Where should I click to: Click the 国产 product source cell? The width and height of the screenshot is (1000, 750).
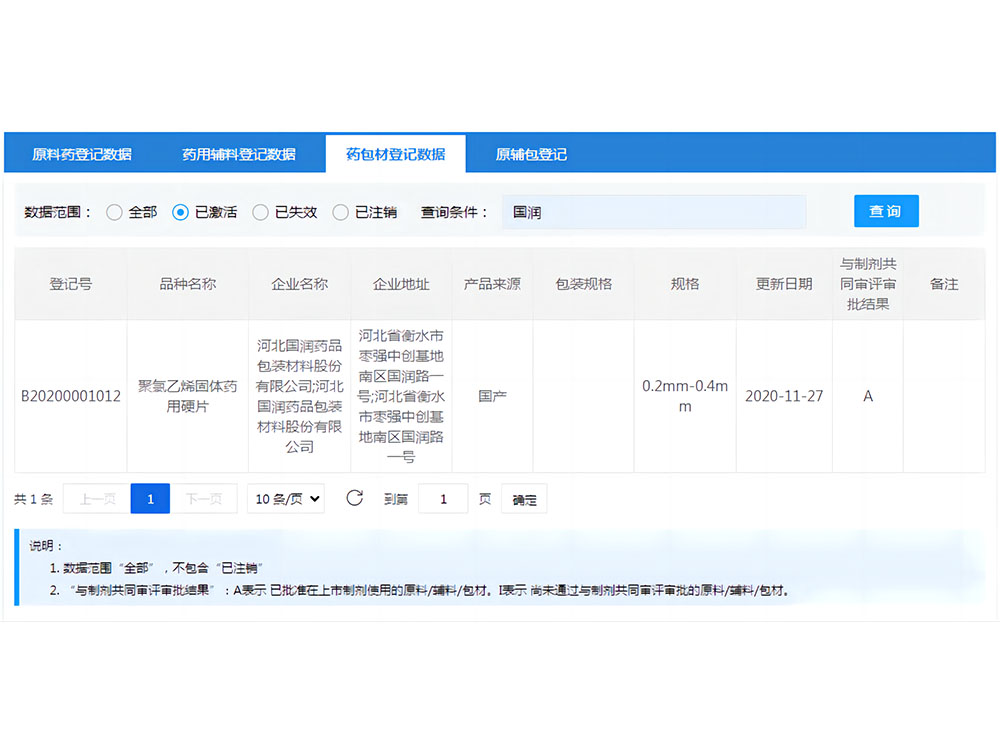492,396
